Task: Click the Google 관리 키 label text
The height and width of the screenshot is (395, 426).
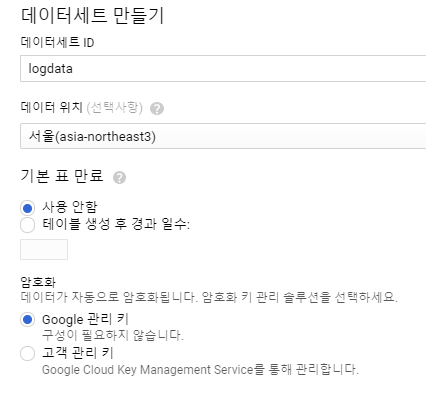Action: (85, 319)
